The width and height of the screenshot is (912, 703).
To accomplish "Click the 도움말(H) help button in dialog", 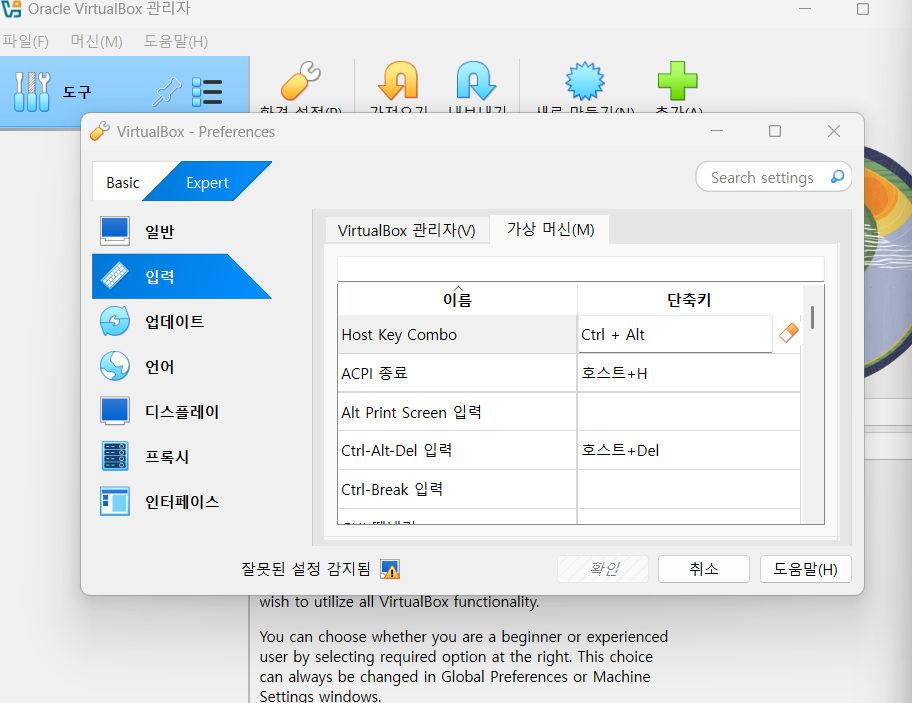I will pyautogui.click(x=806, y=569).
